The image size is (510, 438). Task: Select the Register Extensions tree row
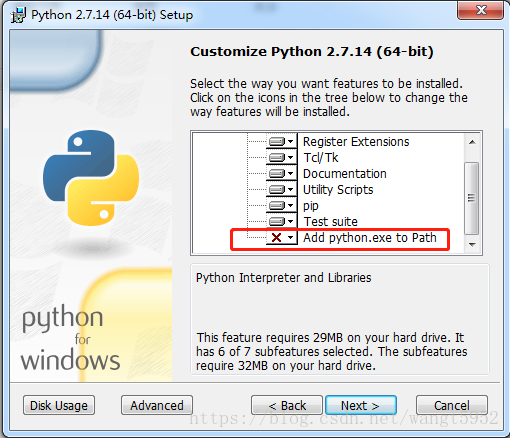(x=356, y=142)
